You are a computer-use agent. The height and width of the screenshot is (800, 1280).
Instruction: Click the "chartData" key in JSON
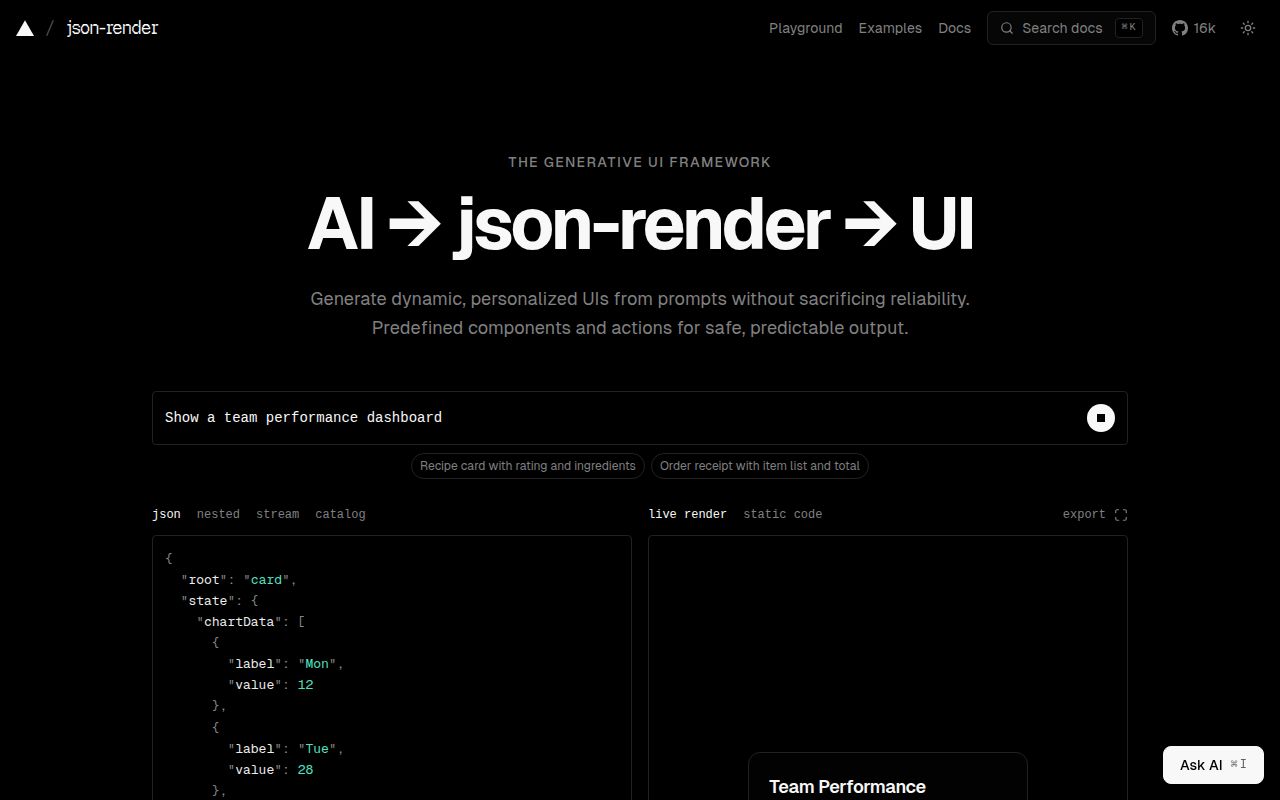tap(239, 622)
